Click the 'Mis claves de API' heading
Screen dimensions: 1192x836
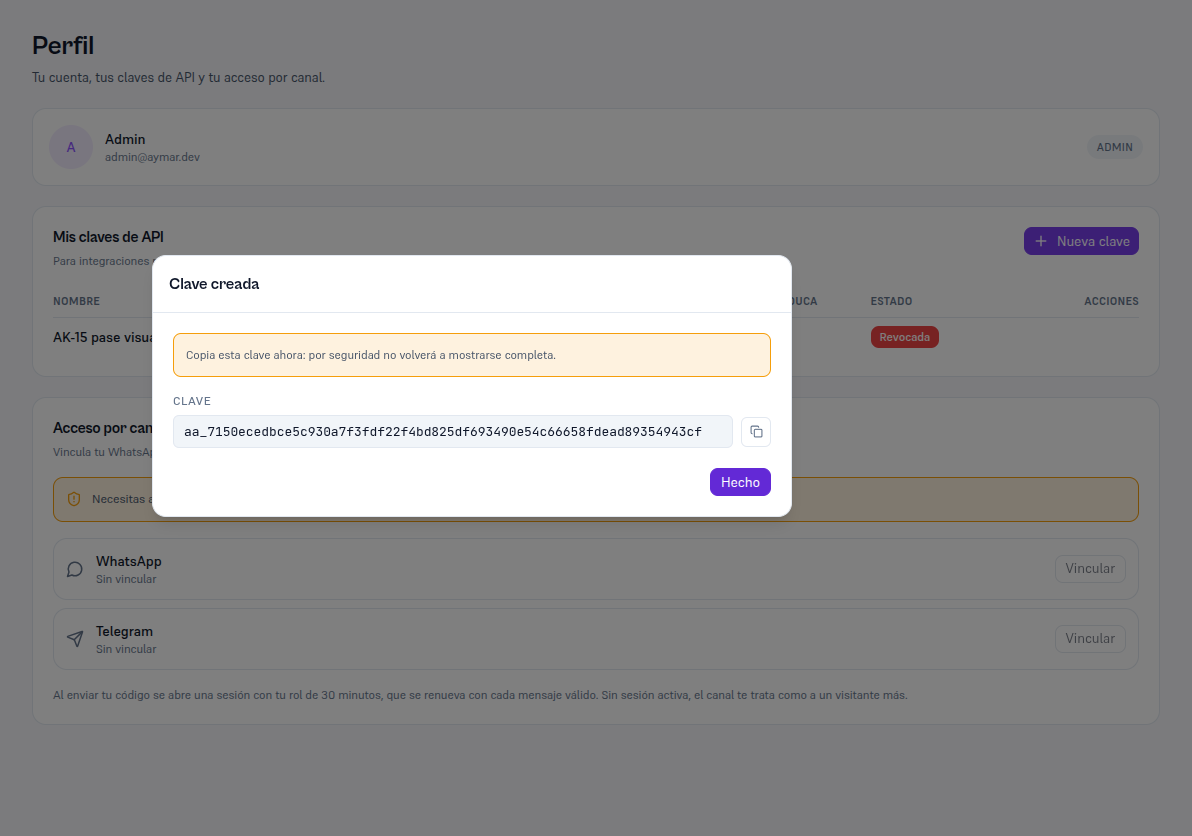pyautogui.click(x=108, y=237)
